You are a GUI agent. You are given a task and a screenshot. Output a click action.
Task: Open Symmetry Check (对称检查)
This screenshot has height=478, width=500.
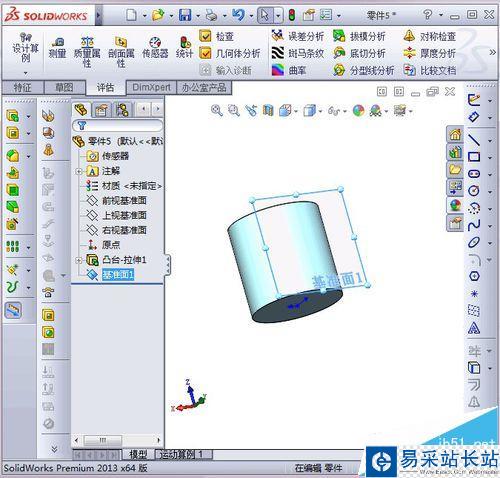click(429, 36)
